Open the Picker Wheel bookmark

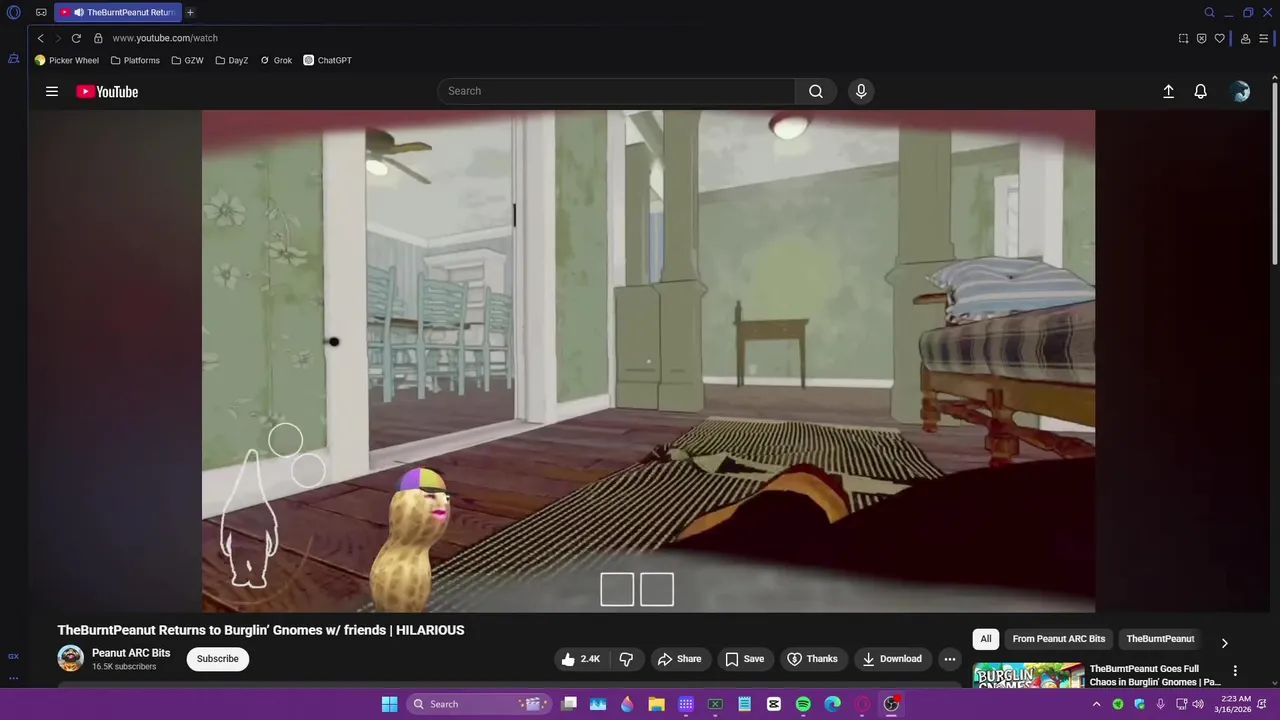67,60
